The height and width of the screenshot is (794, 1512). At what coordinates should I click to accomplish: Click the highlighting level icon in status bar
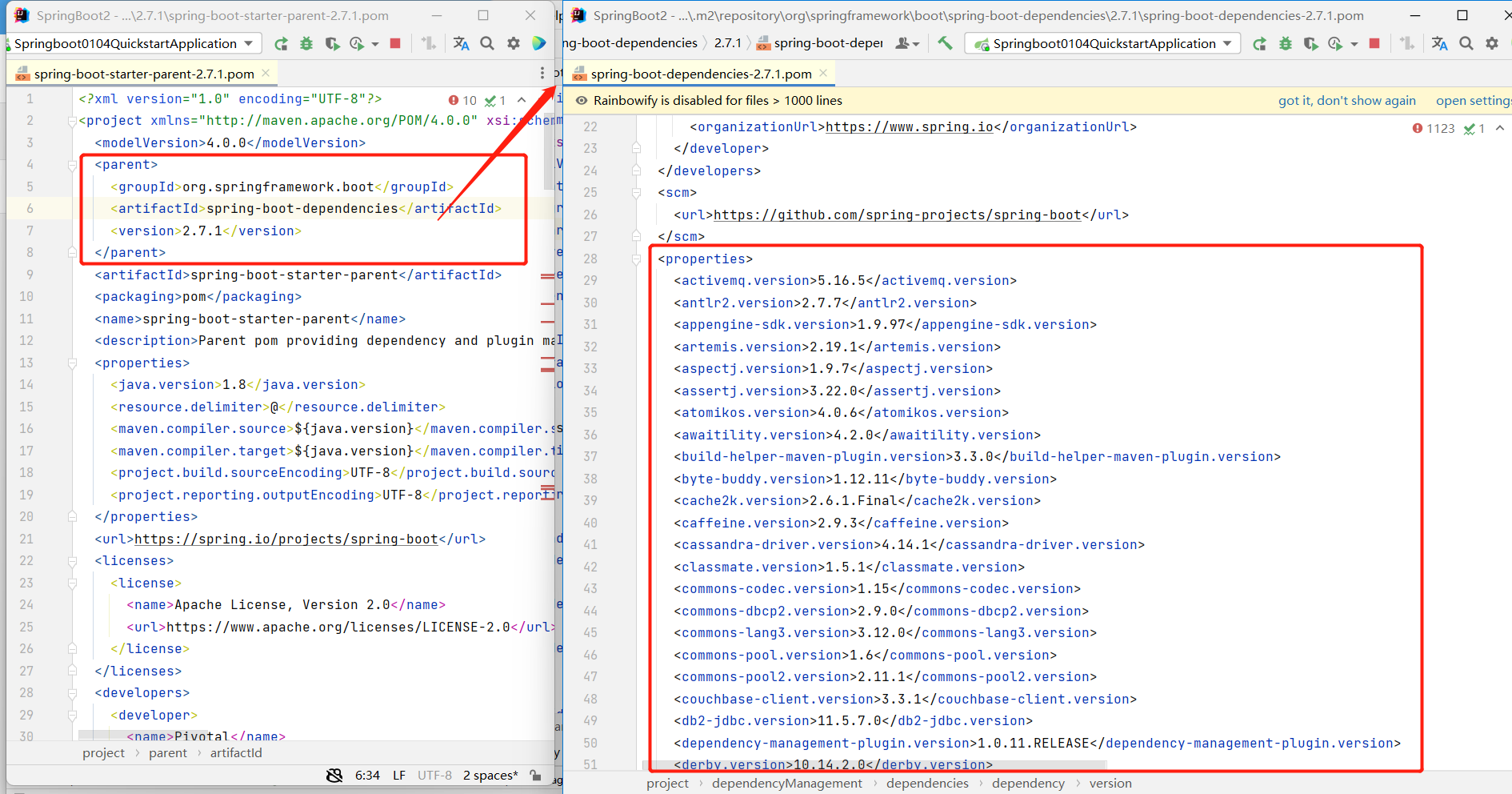334,775
